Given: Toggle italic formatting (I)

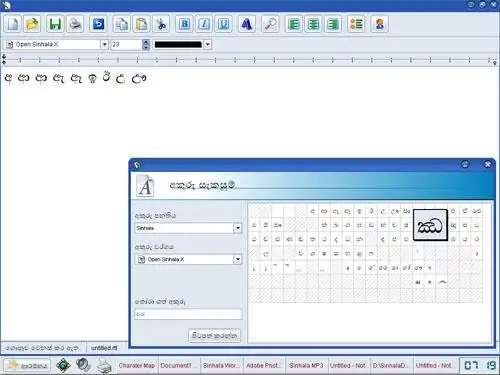Looking at the screenshot, I should coord(204,24).
